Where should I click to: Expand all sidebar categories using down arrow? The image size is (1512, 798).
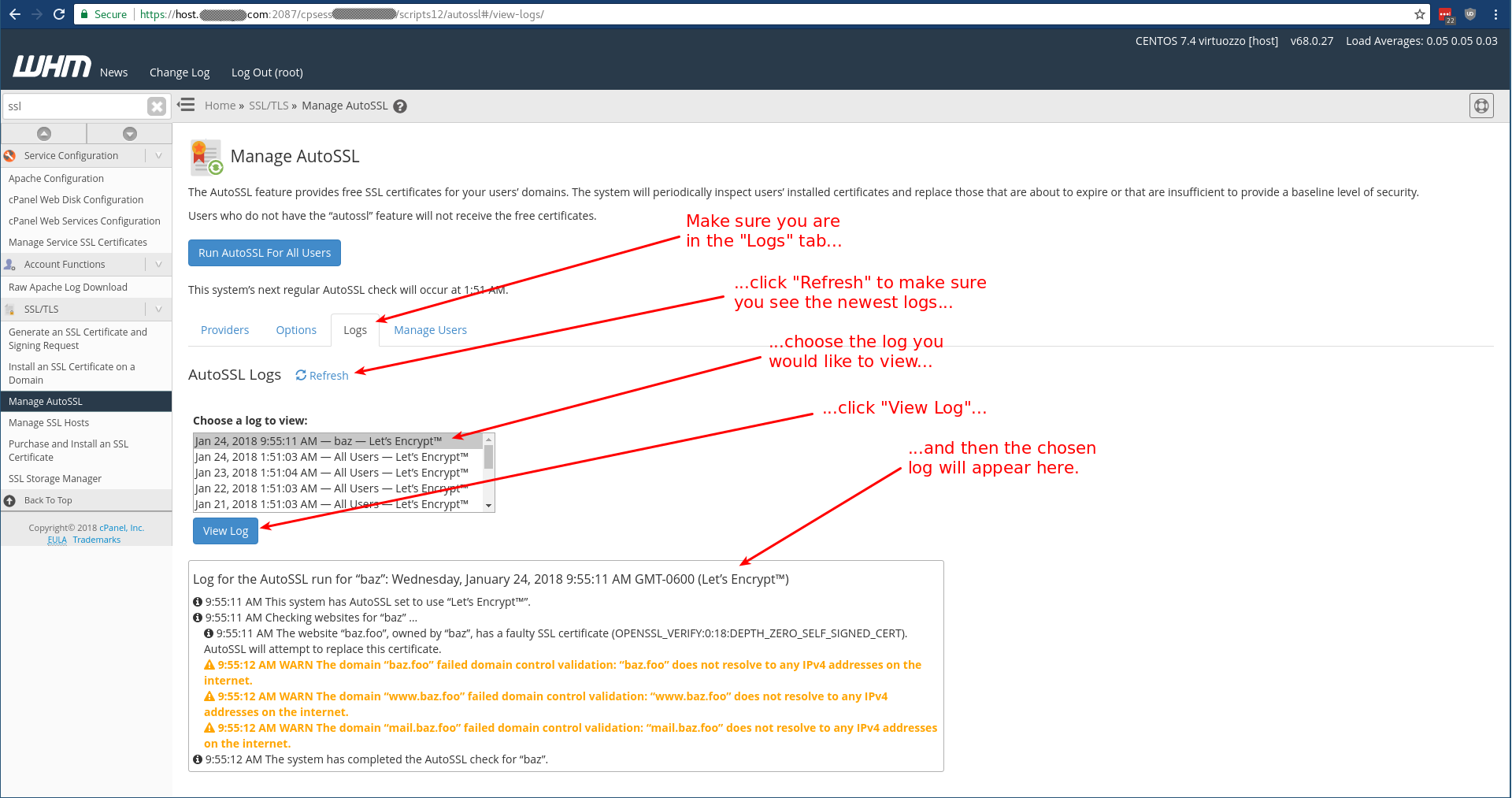130,134
